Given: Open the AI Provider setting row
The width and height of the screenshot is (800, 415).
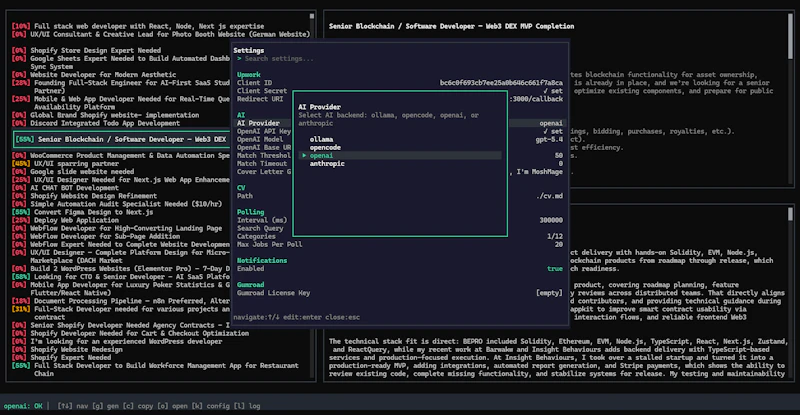Looking at the screenshot, I should (x=400, y=123).
